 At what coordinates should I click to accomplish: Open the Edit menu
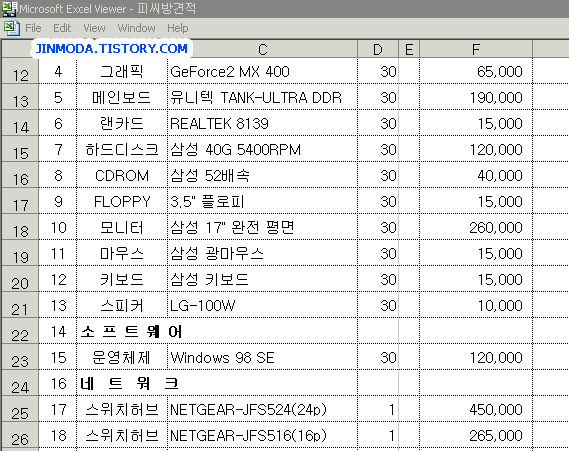click(62, 28)
